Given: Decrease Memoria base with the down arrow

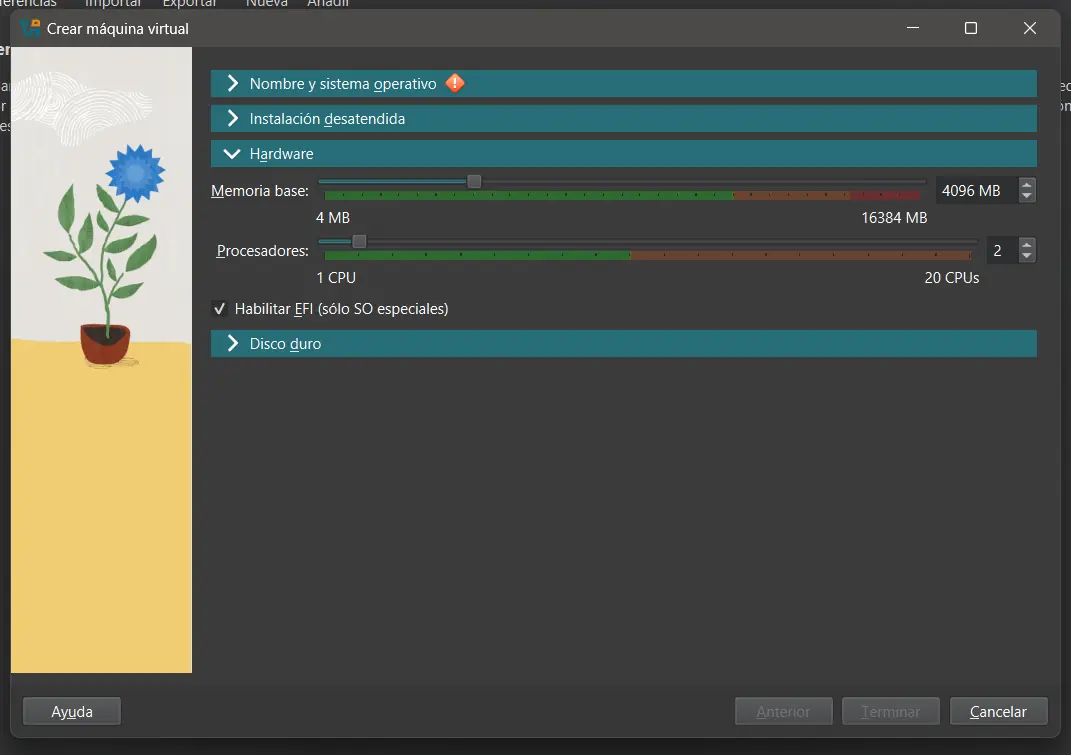Looking at the screenshot, I should 1027,196.
